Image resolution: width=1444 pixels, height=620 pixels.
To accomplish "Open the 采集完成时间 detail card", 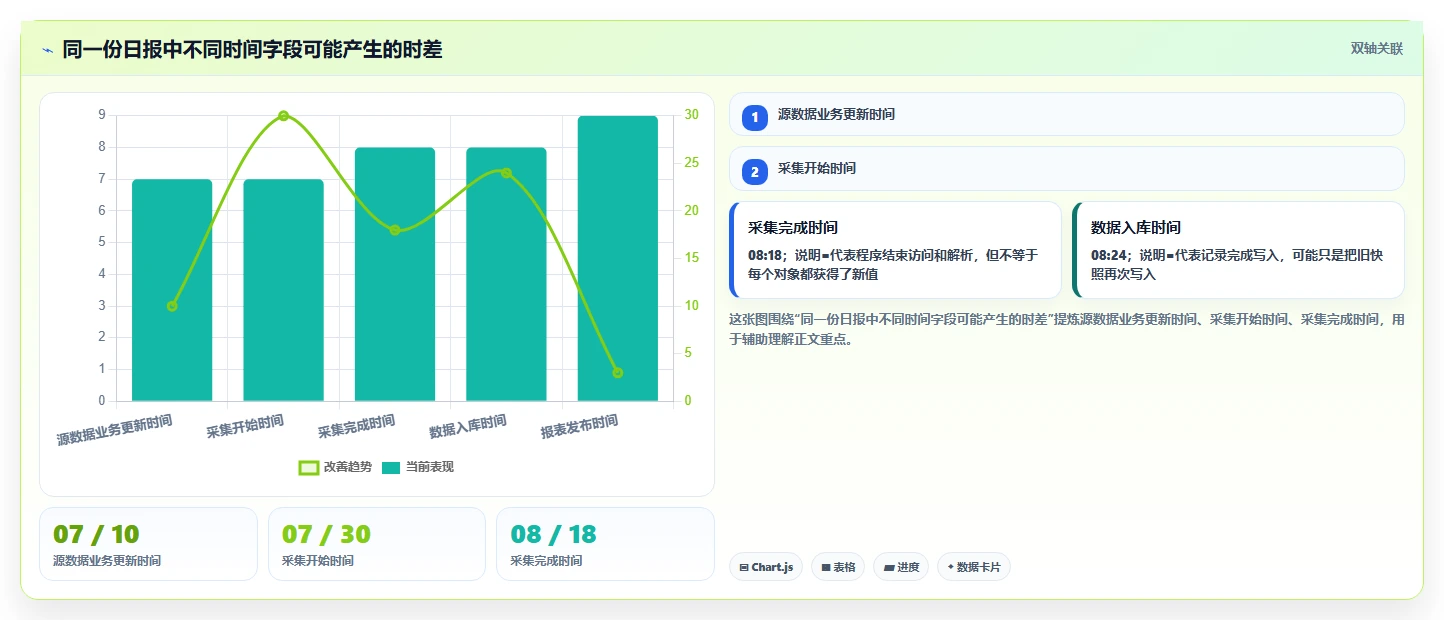I will 895,250.
